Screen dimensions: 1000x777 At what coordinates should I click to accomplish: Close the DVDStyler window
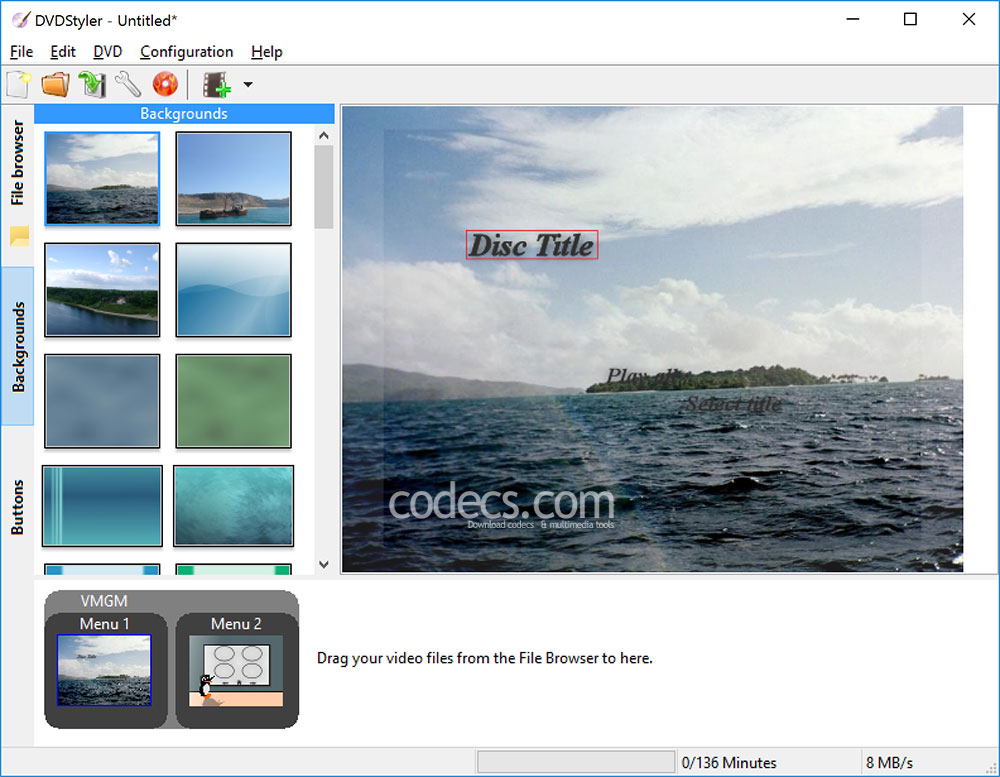(969, 20)
